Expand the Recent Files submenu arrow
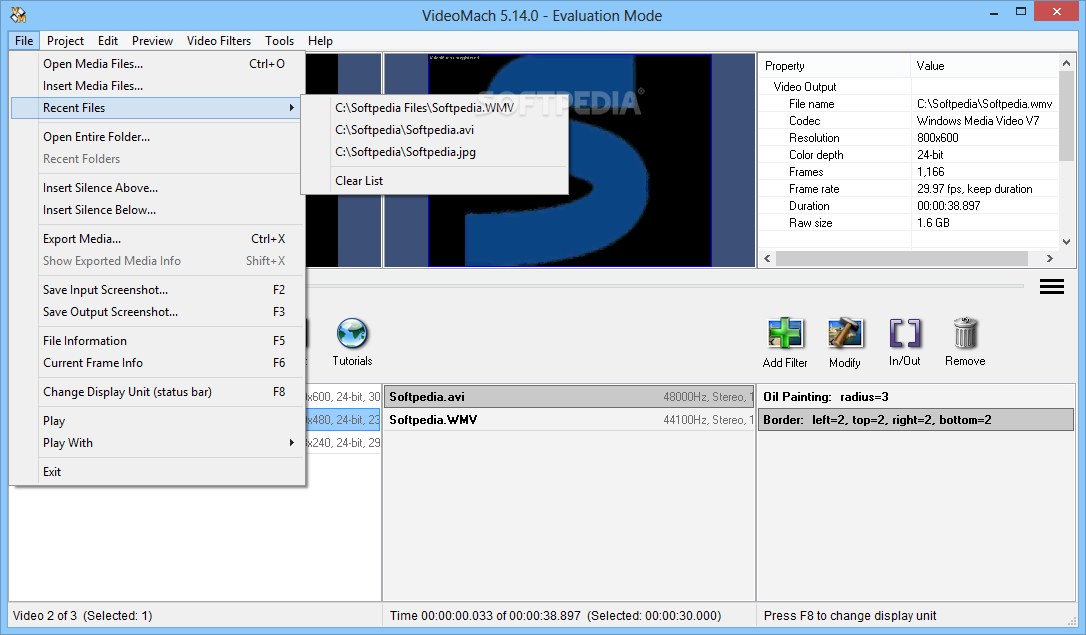The width and height of the screenshot is (1086, 635). pos(292,108)
